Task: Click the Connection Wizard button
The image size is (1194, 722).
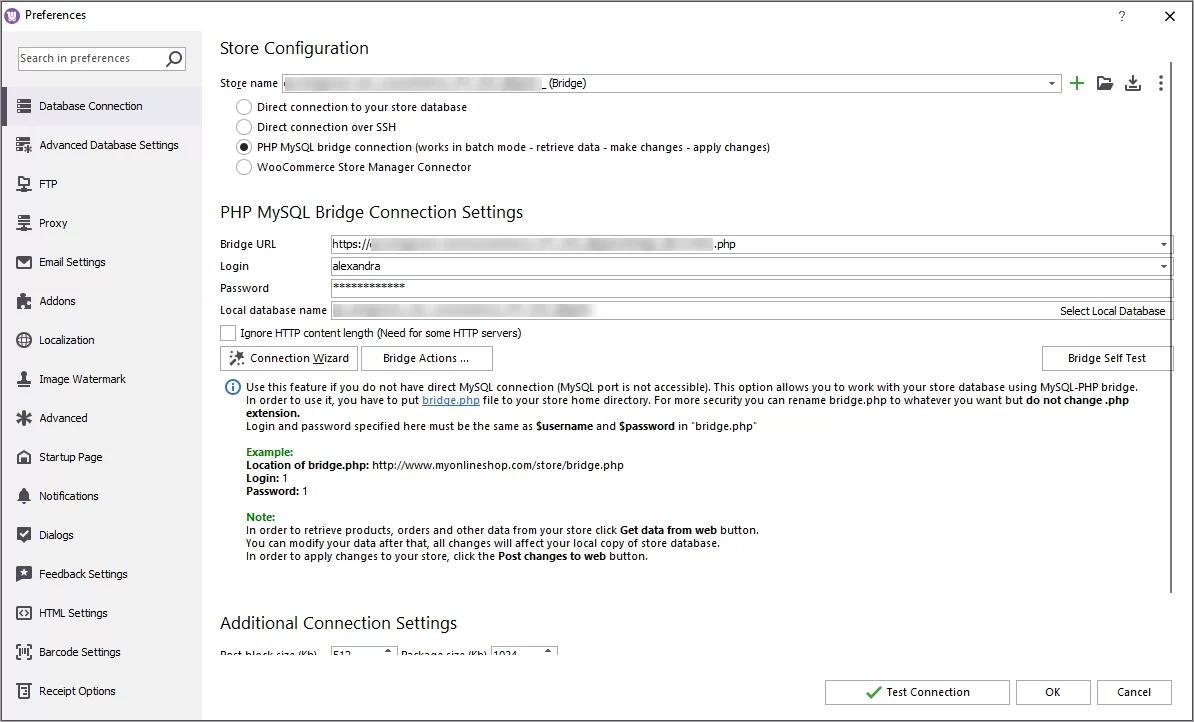Action: [x=289, y=358]
